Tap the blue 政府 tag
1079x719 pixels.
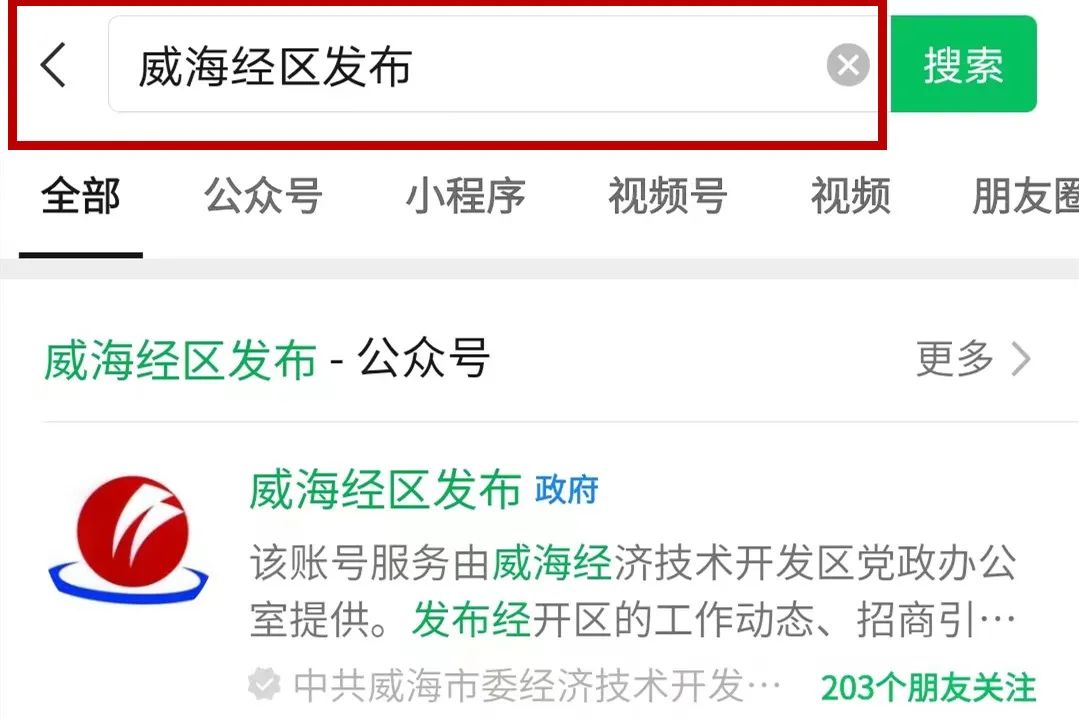pyautogui.click(x=567, y=491)
